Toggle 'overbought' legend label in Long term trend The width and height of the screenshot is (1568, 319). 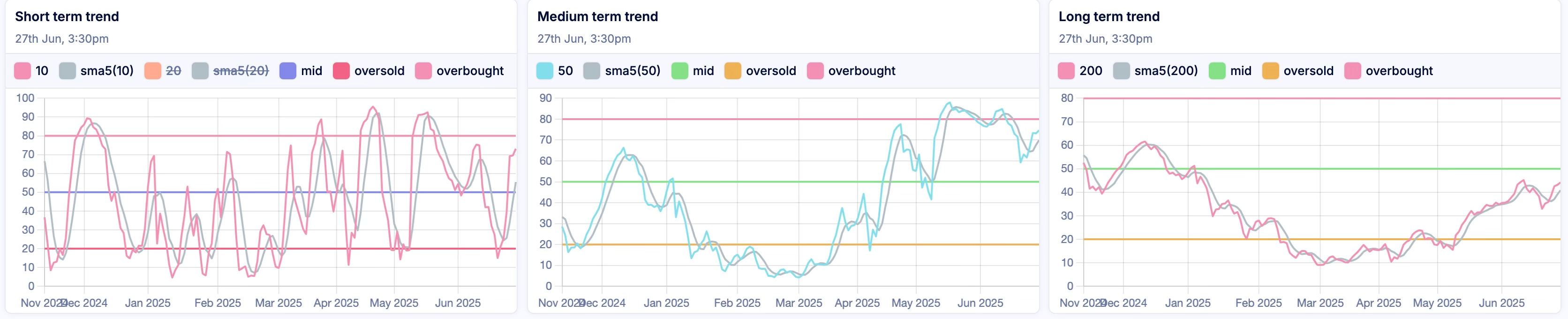pos(1399,71)
